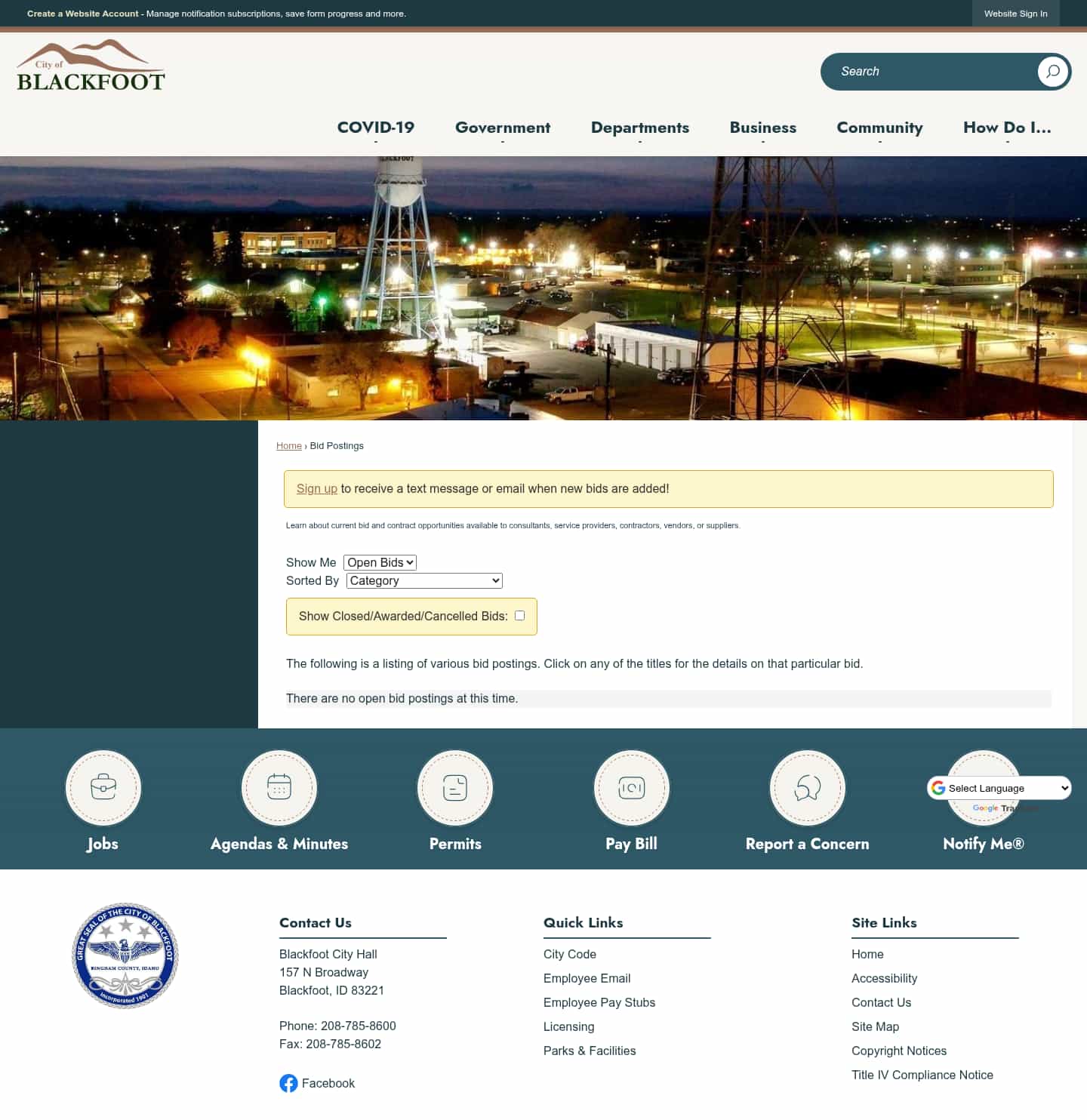The image size is (1087, 1120).
Task: Open the city's Facebook page icon
Action: point(289,1083)
